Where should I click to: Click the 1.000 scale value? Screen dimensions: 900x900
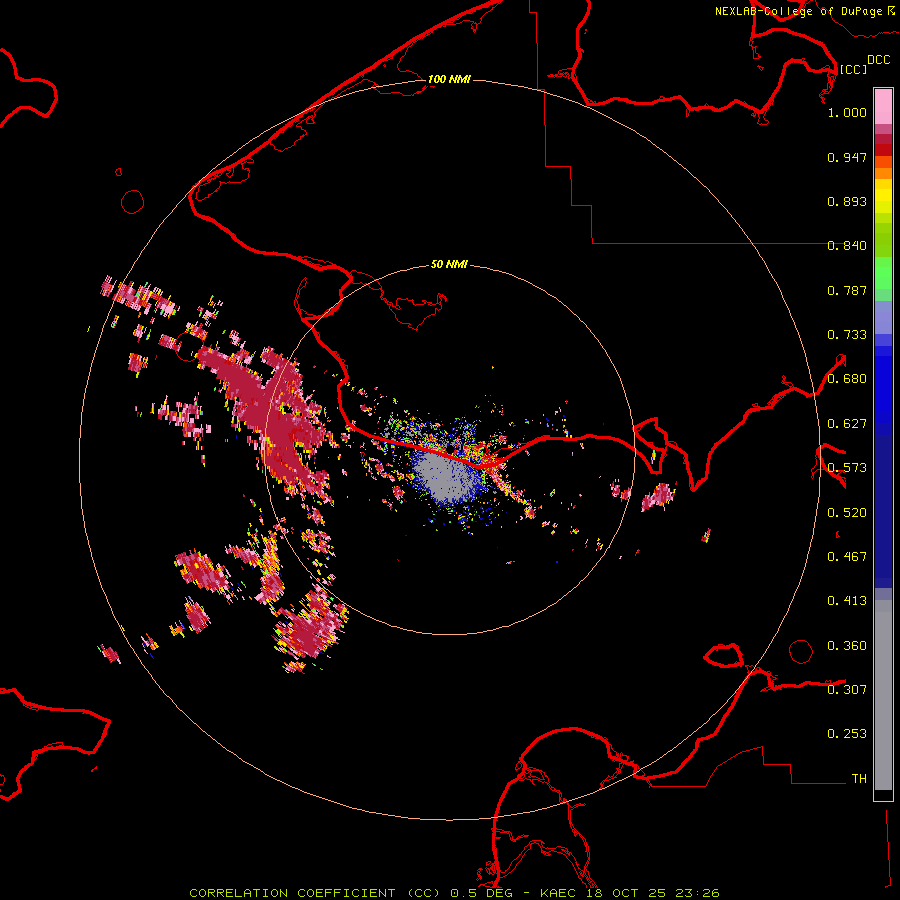pos(847,112)
